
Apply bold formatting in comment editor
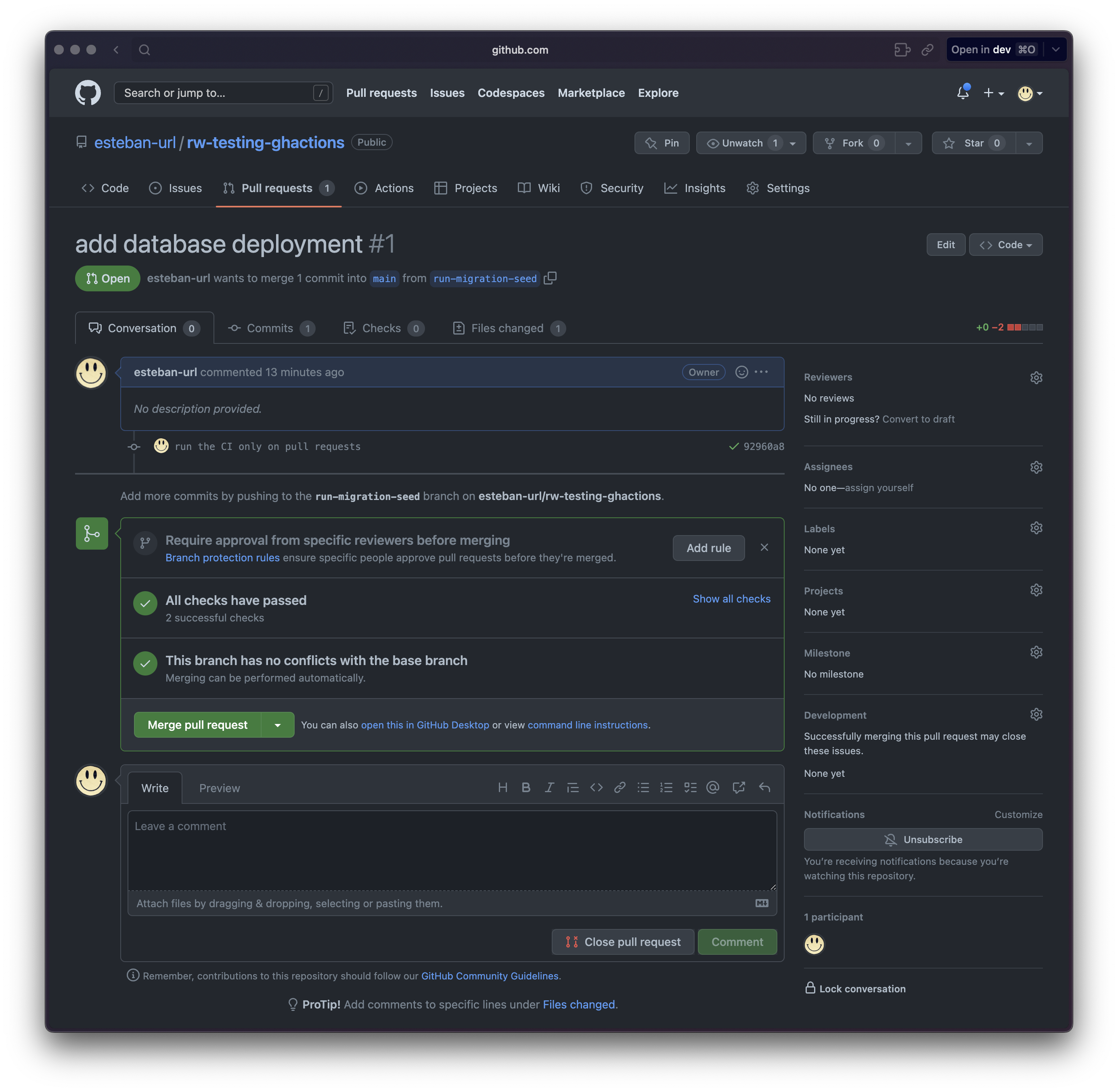pos(526,787)
